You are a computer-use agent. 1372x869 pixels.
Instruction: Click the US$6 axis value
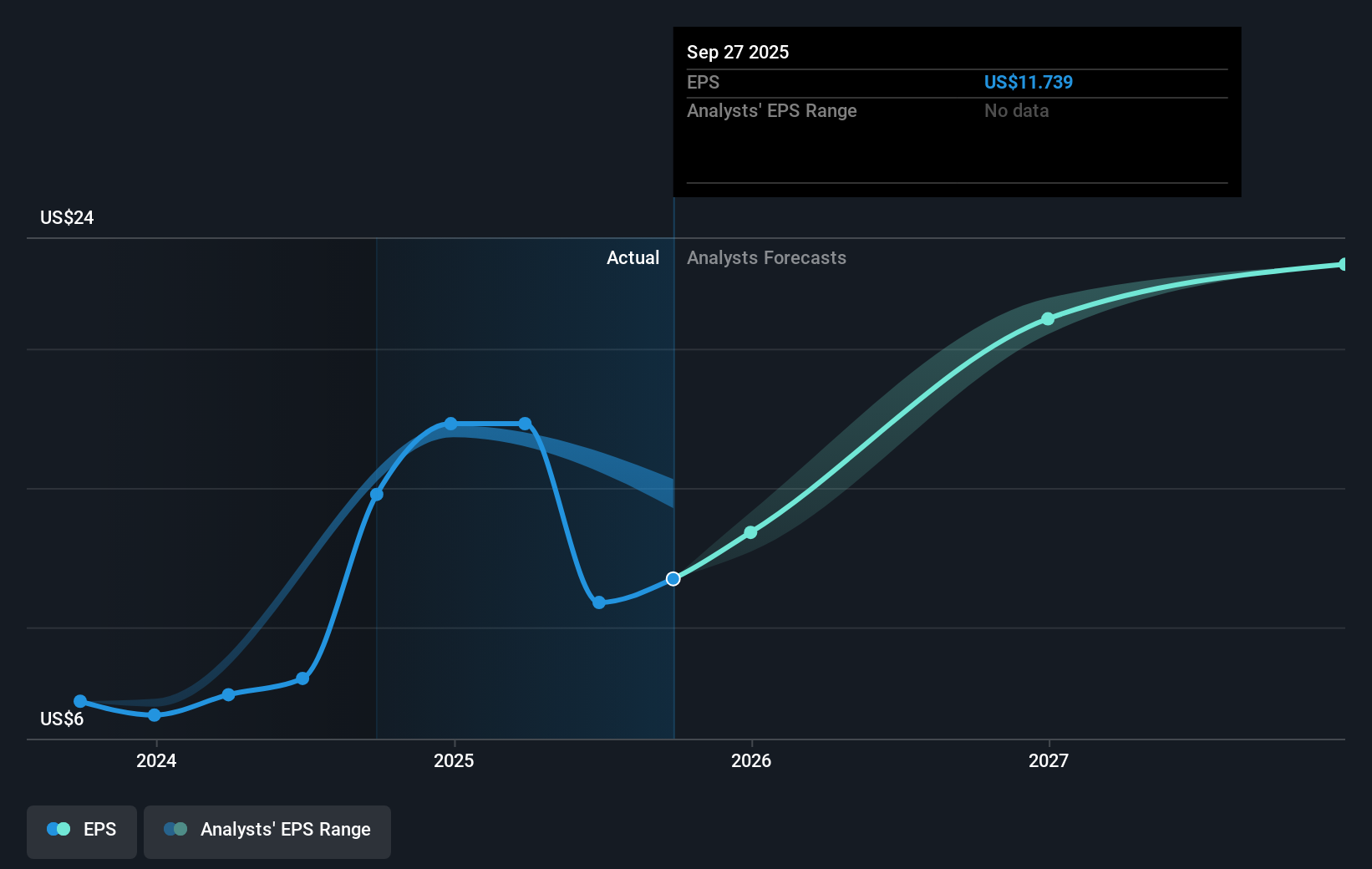62,719
